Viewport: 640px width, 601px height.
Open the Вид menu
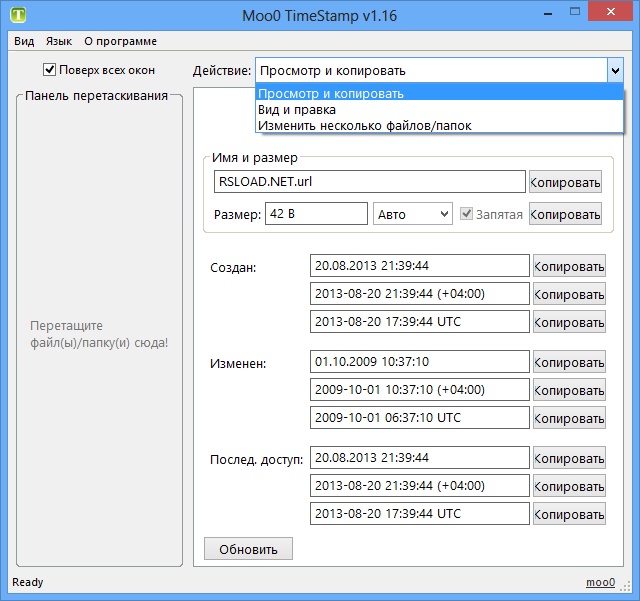click(x=24, y=41)
